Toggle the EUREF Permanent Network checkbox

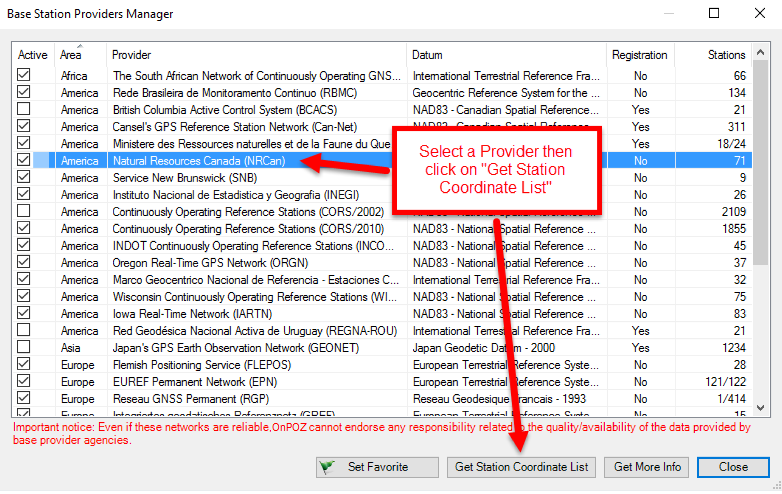coord(23,381)
